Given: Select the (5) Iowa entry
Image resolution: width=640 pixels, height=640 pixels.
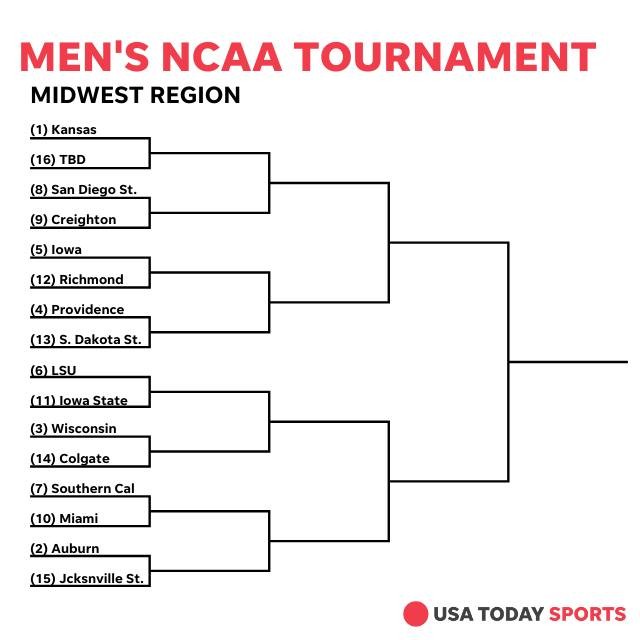Looking at the screenshot, I should point(56,249).
